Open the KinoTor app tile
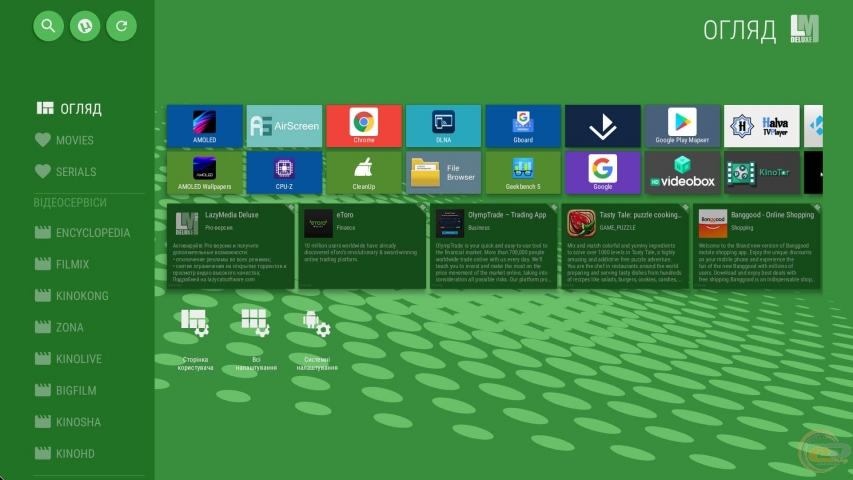 [762, 173]
